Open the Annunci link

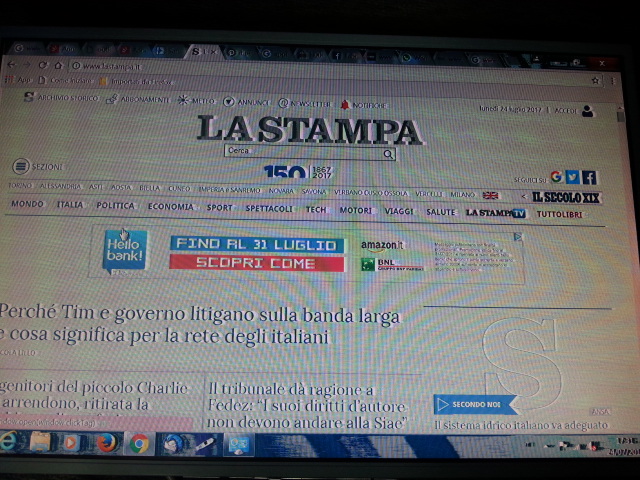[x=246, y=102]
